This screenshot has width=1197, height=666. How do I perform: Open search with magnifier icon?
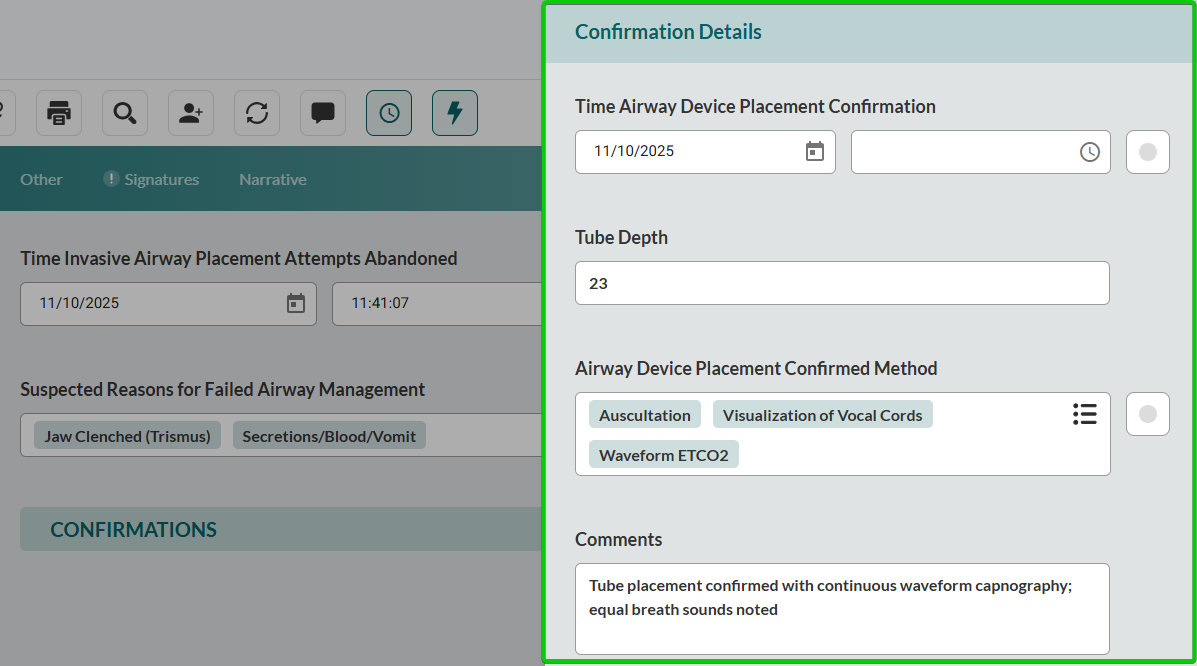pyautogui.click(x=125, y=113)
